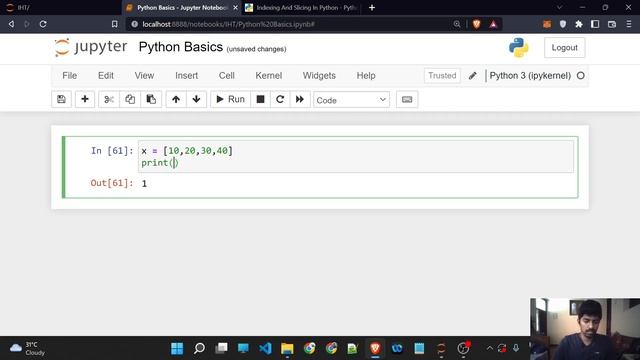Click the output value 1
The height and width of the screenshot is (360, 640).
[x=144, y=184]
